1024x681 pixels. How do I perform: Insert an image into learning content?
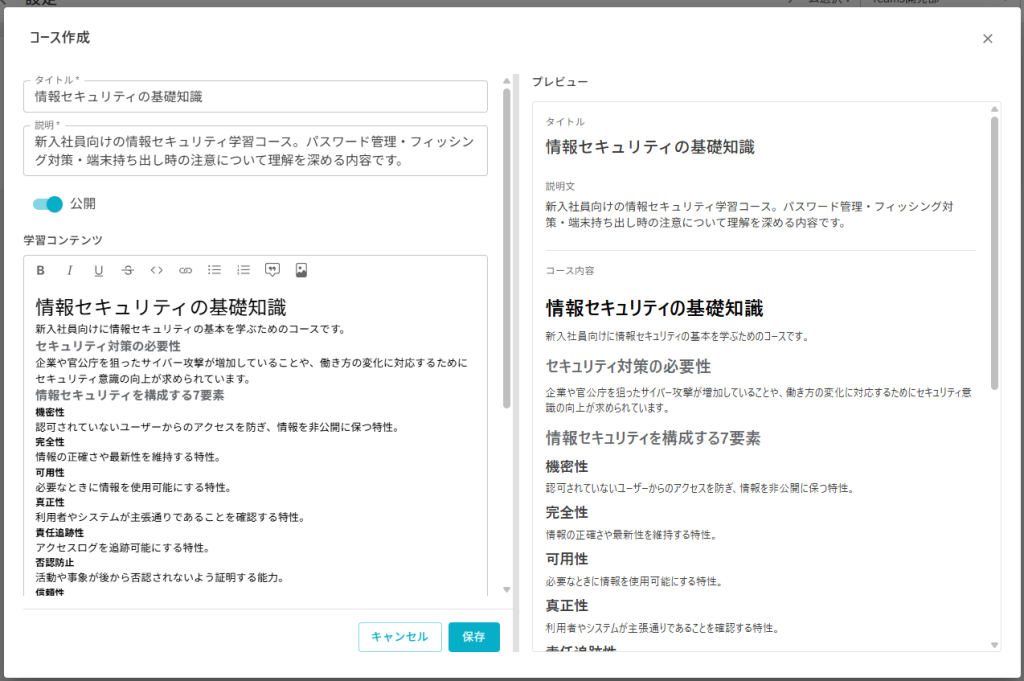point(301,270)
